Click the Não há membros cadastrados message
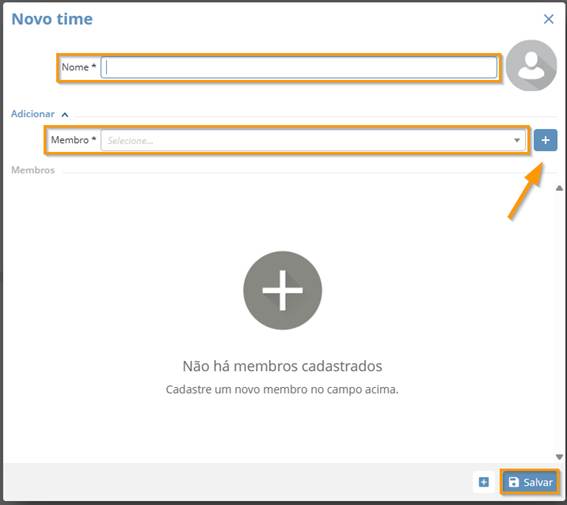 coord(282,366)
